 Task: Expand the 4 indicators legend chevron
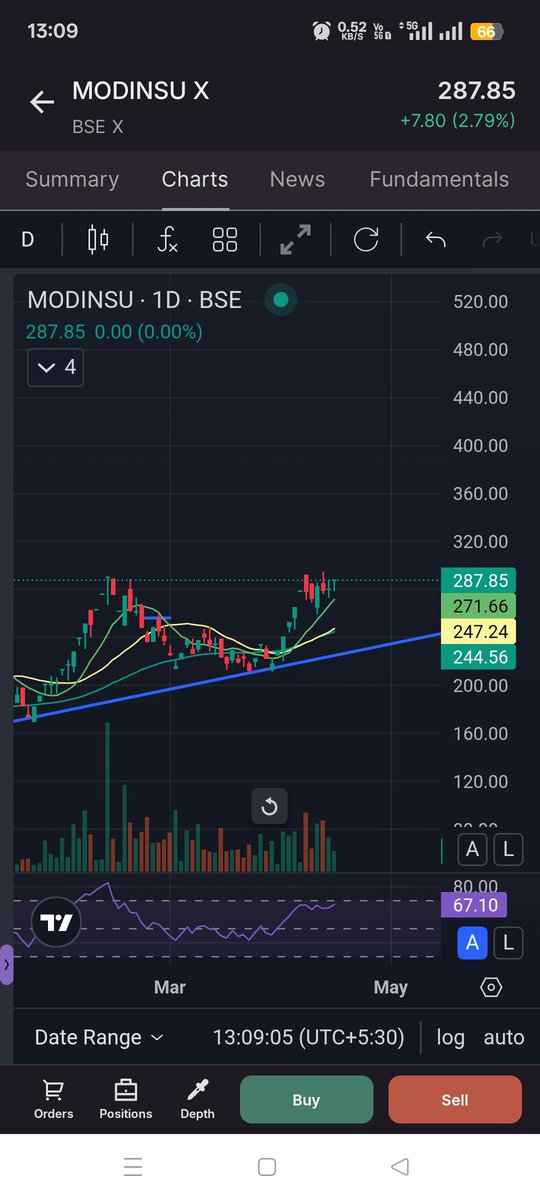click(x=55, y=367)
